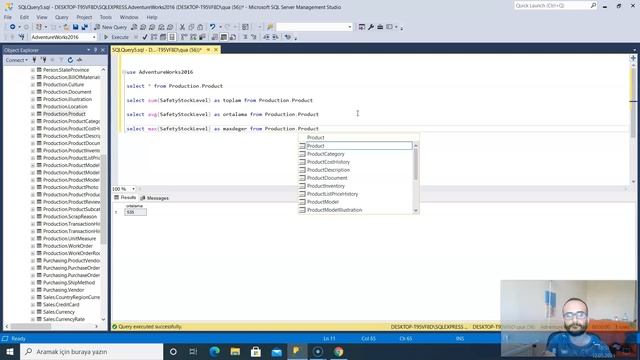Open File Explorer from the taskbar

235,351
